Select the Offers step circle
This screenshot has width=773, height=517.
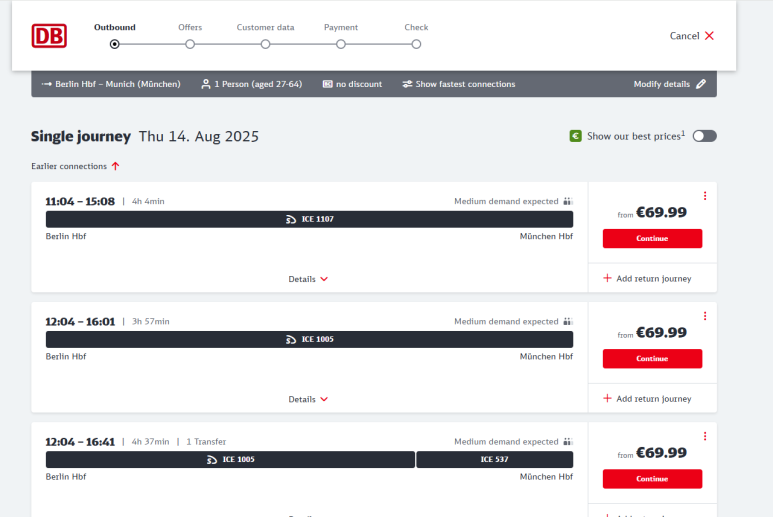tap(190, 44)
